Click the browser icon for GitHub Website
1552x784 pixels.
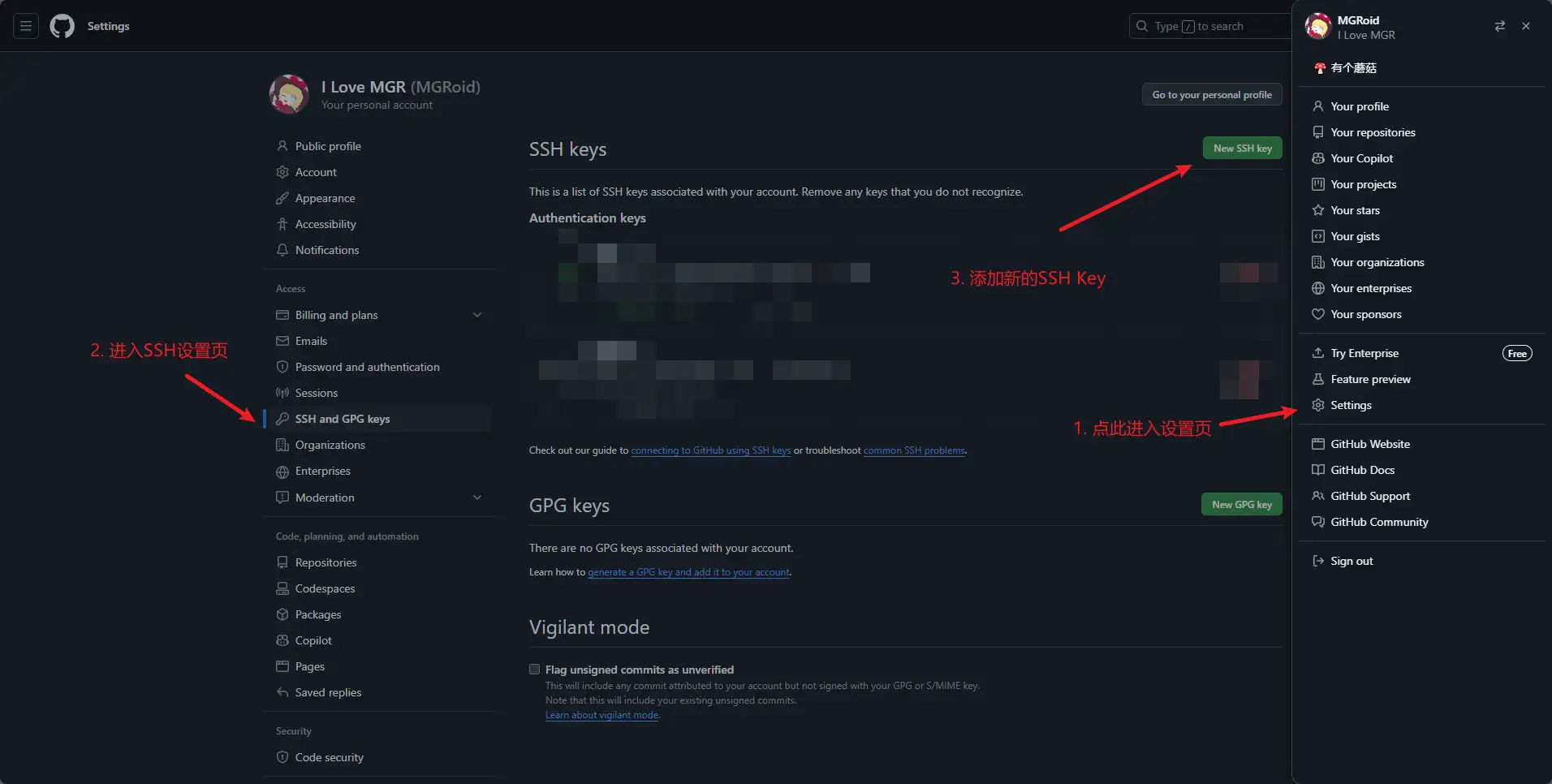point(1318,444)
